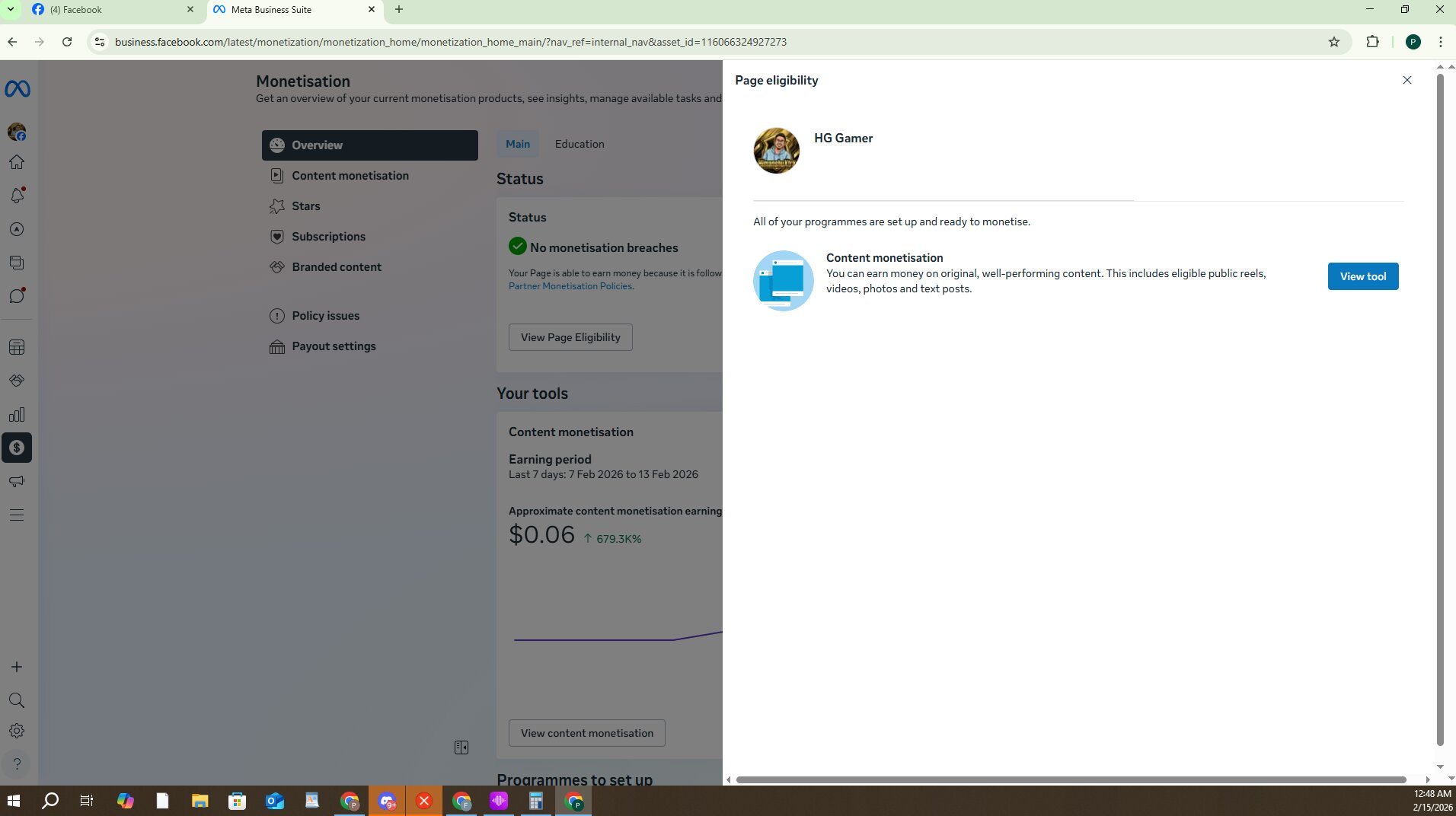Click the Content monetisation illustration icon
The height and width of the screenshot is (816, 1456).
point(783,281)
